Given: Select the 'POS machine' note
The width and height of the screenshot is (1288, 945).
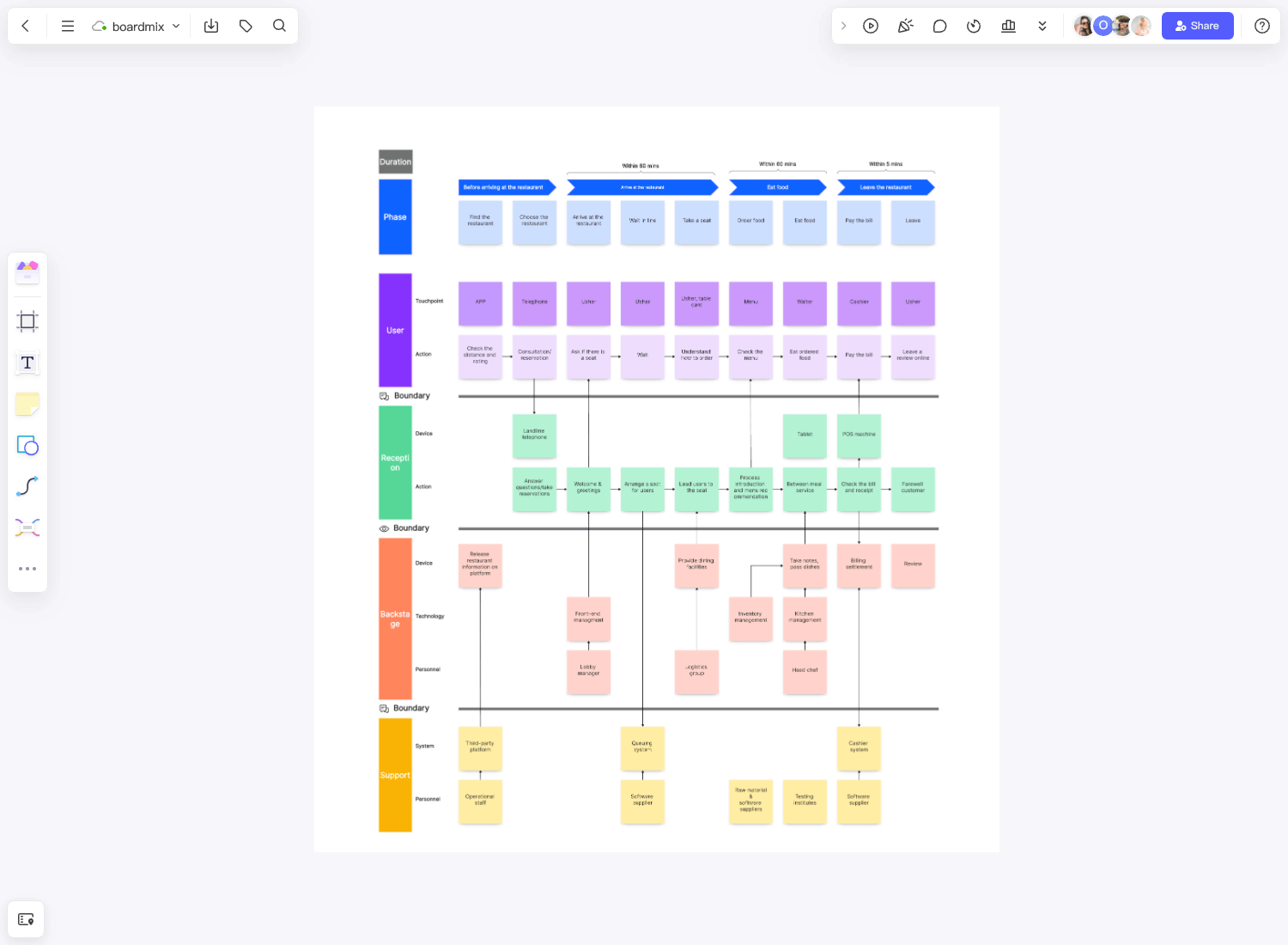Looking at the screenshot, I should [859, 436].
